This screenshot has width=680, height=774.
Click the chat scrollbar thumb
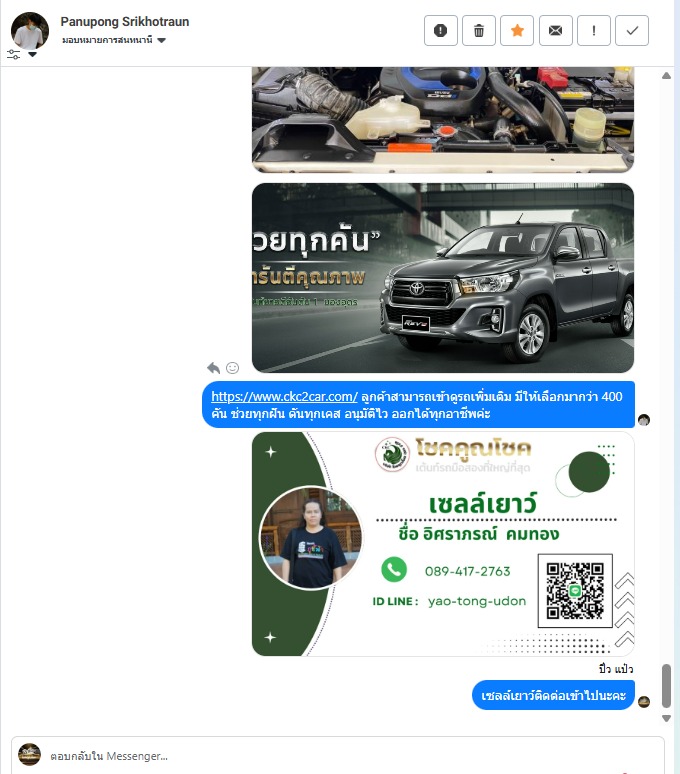666,686
